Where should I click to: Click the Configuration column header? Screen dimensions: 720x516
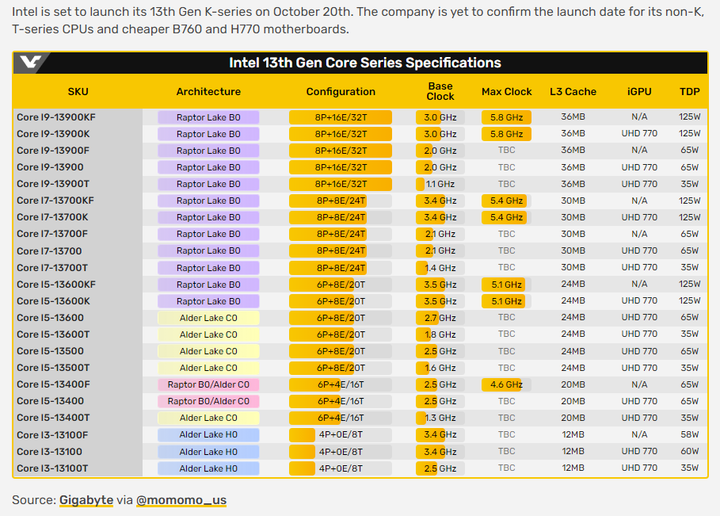point(341,91)
